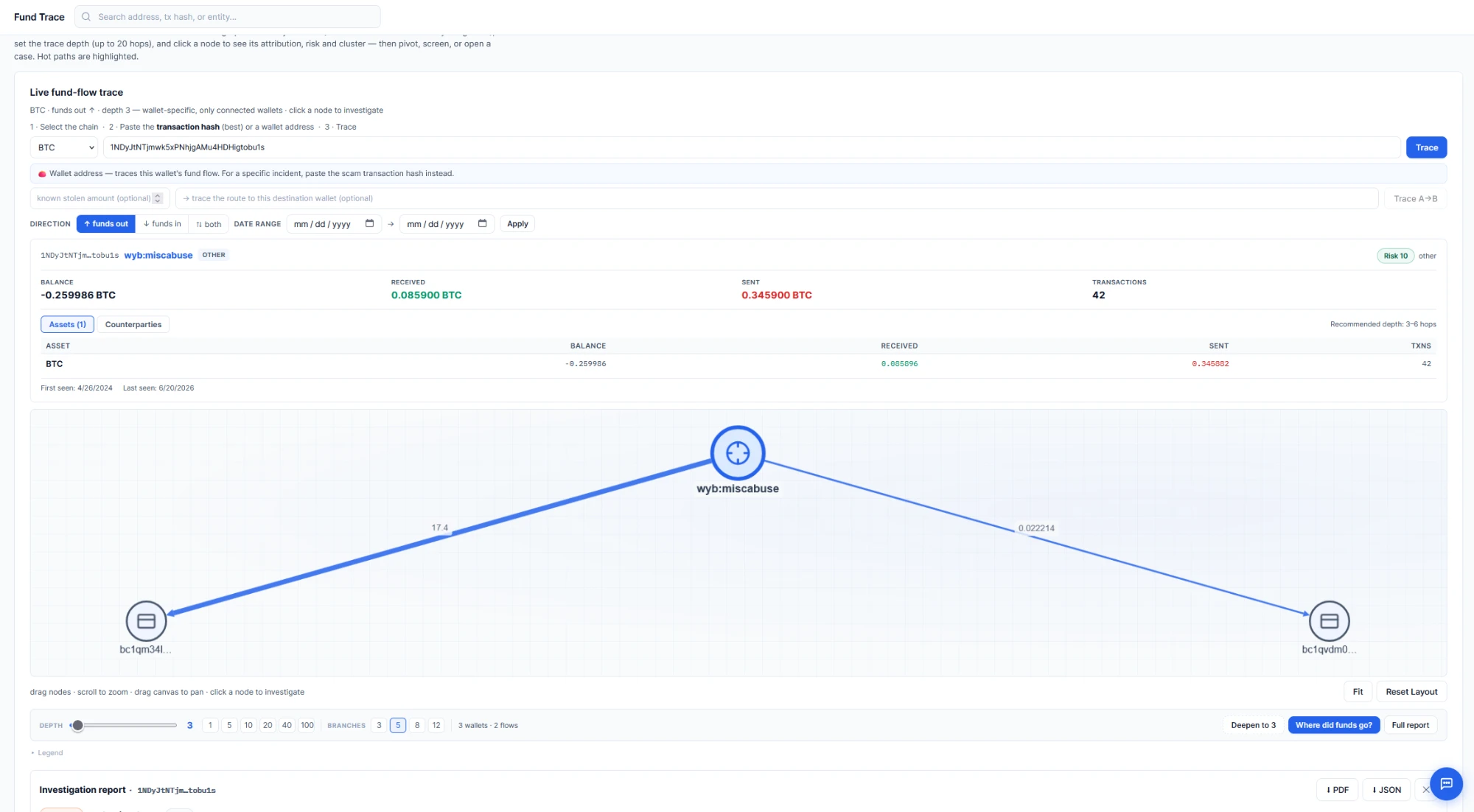
Task: Apply the date range filter
Action: (517, 224)
